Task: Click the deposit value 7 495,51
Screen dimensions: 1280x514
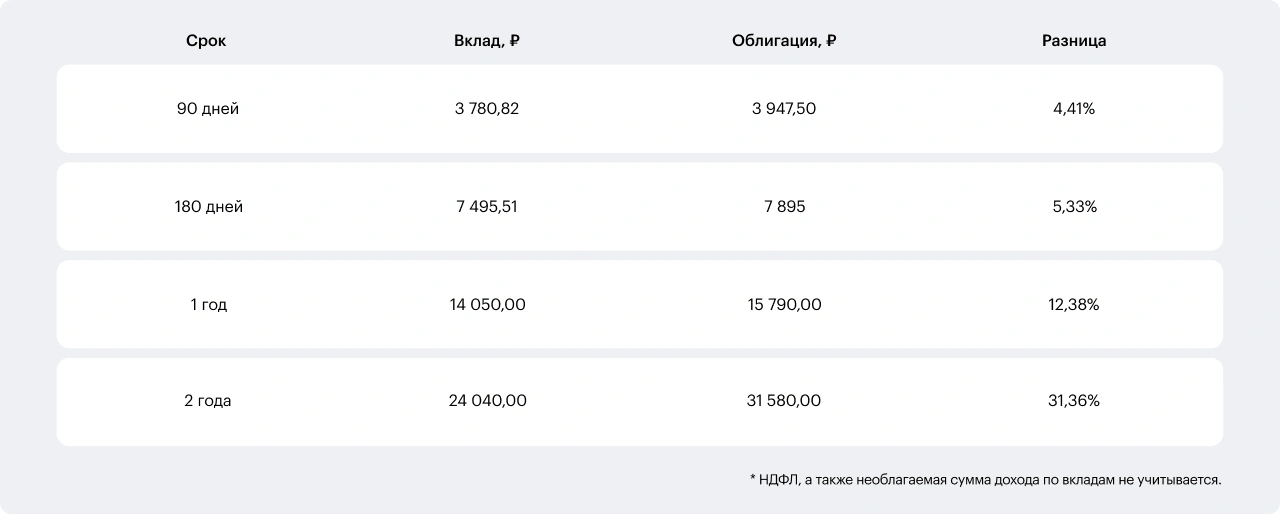Action: pyautogui.click(x=487, y=207)
